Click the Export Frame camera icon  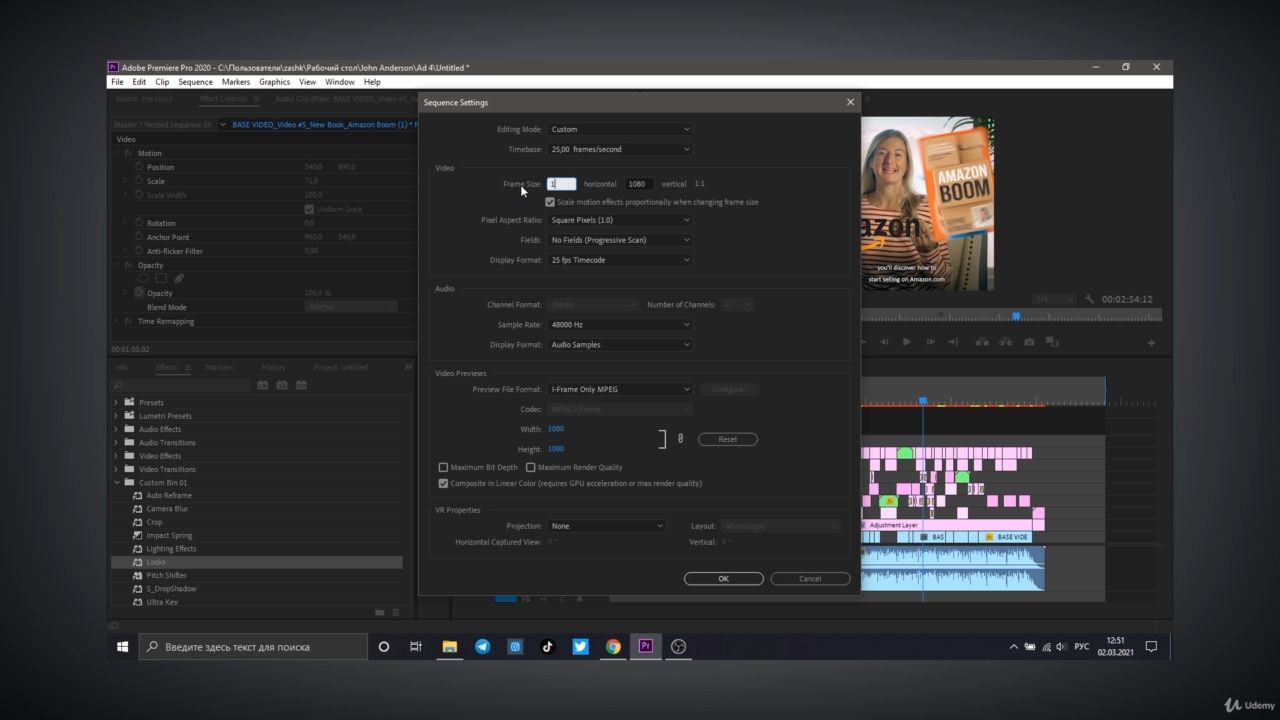(1029, 342)
